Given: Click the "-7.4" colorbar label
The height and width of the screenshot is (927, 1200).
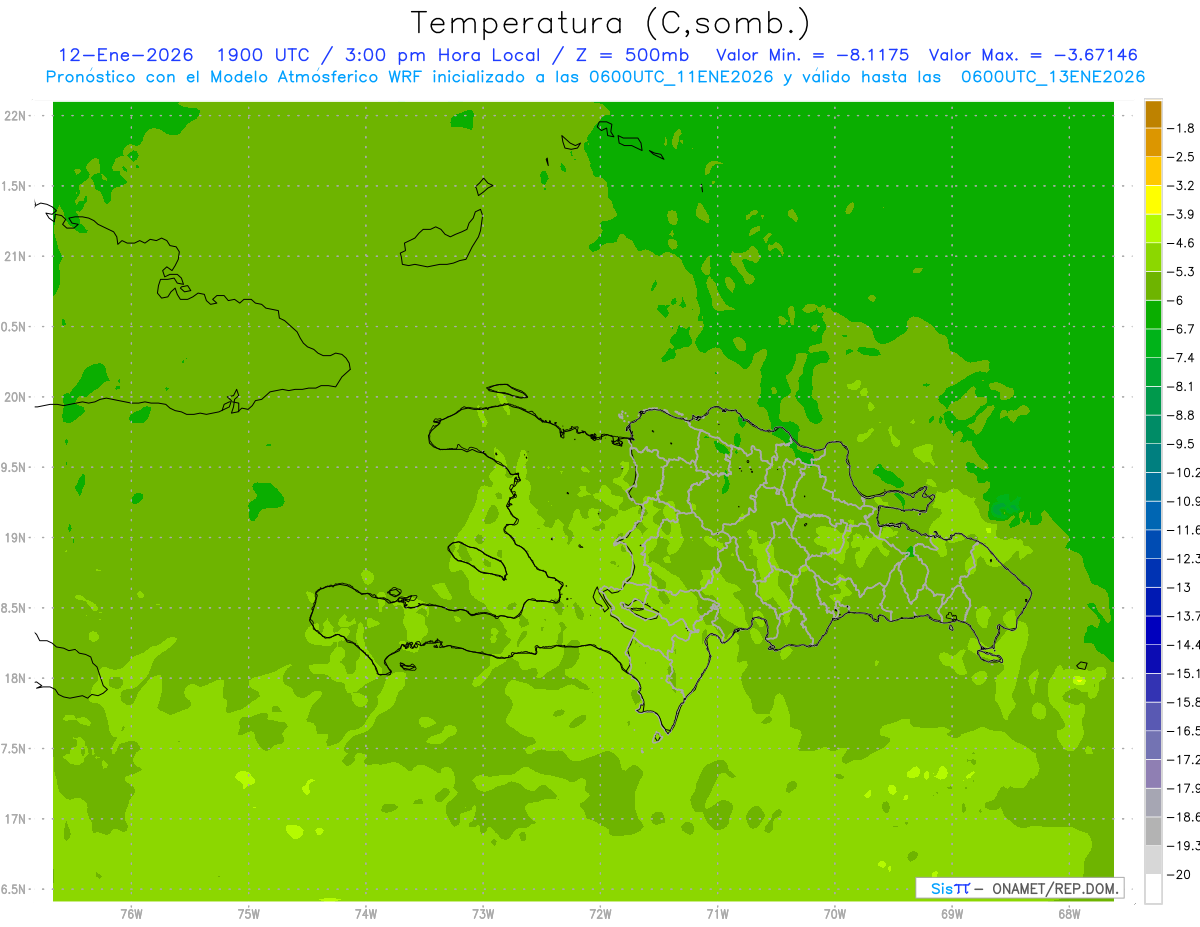Looking at the screenshot, I should (1180, 357).
